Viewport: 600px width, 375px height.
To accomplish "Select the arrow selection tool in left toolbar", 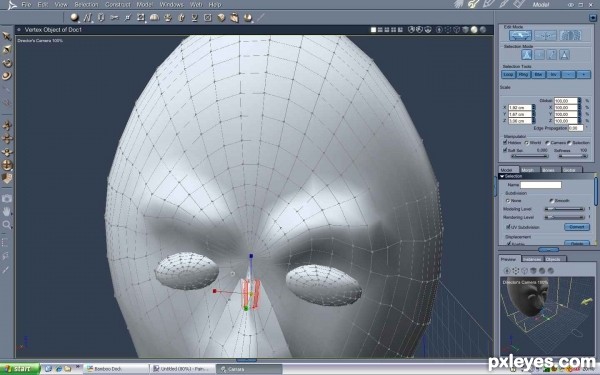I will (7, 36).
